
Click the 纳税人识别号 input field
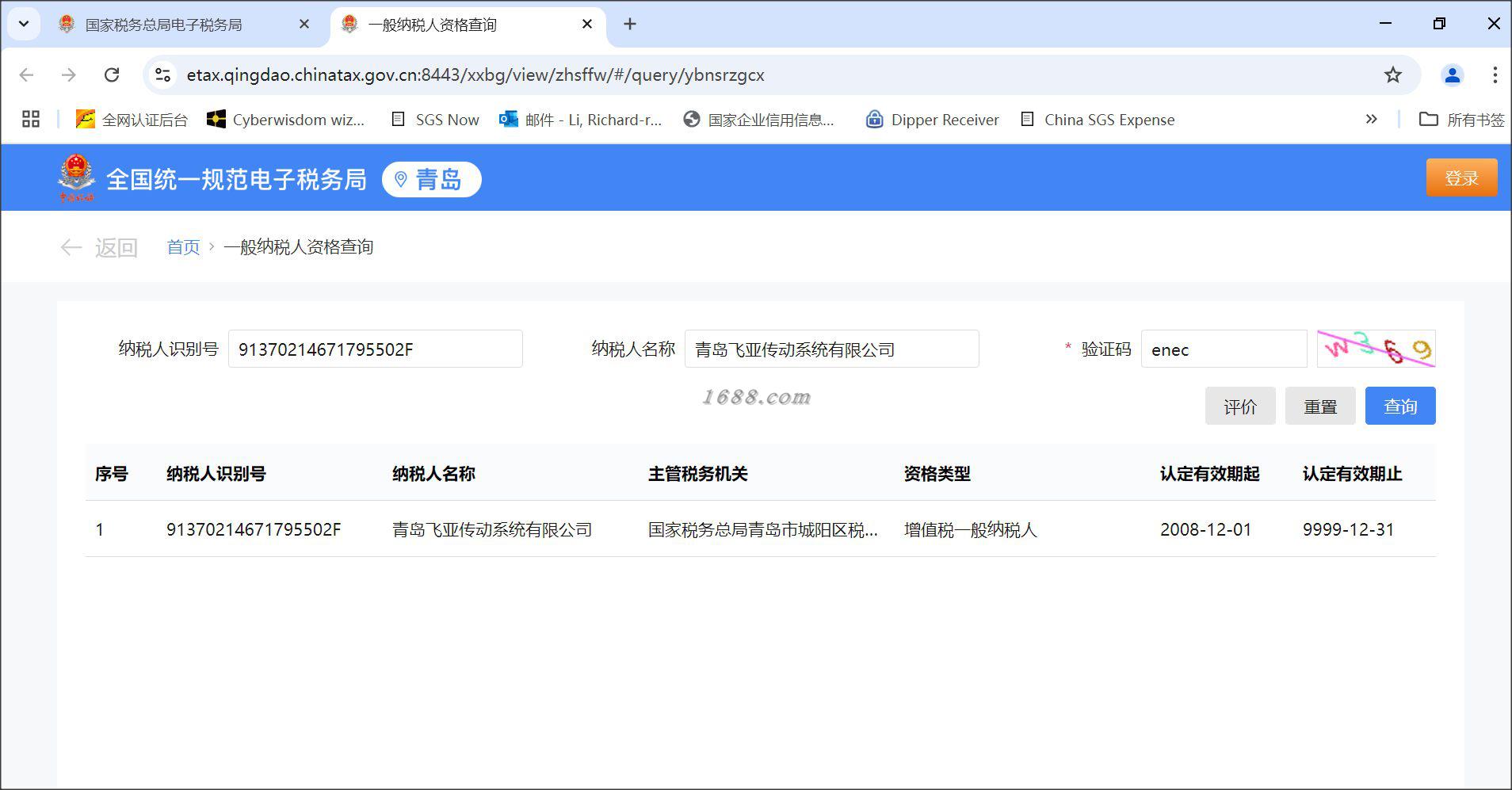pos(375,349)
